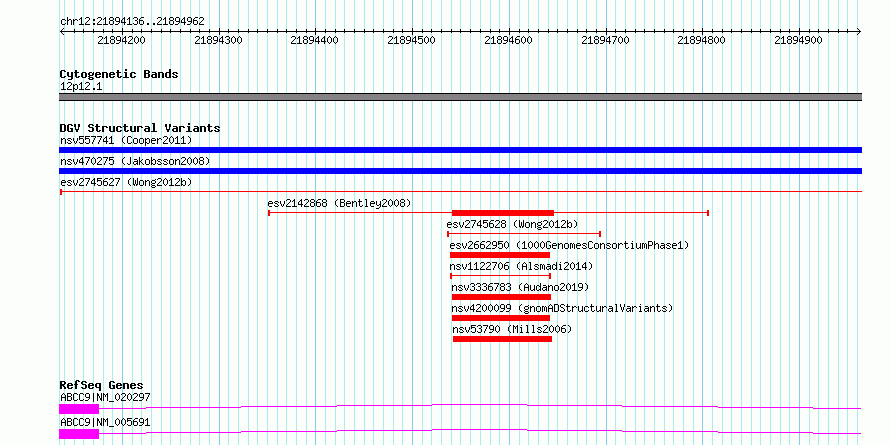Select the magenta exon block of NM_005691

[79, 434]
